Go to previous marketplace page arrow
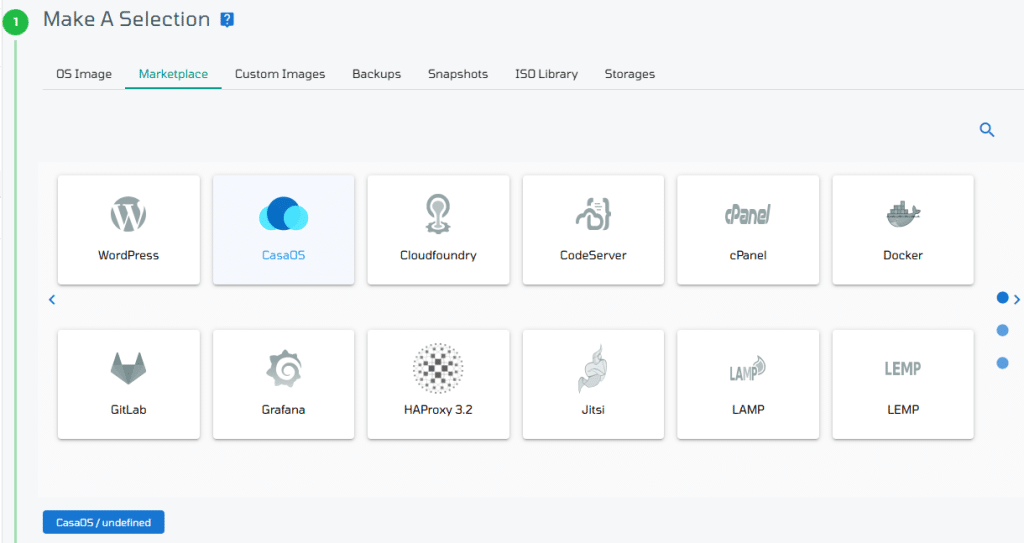 coord(52,300)
